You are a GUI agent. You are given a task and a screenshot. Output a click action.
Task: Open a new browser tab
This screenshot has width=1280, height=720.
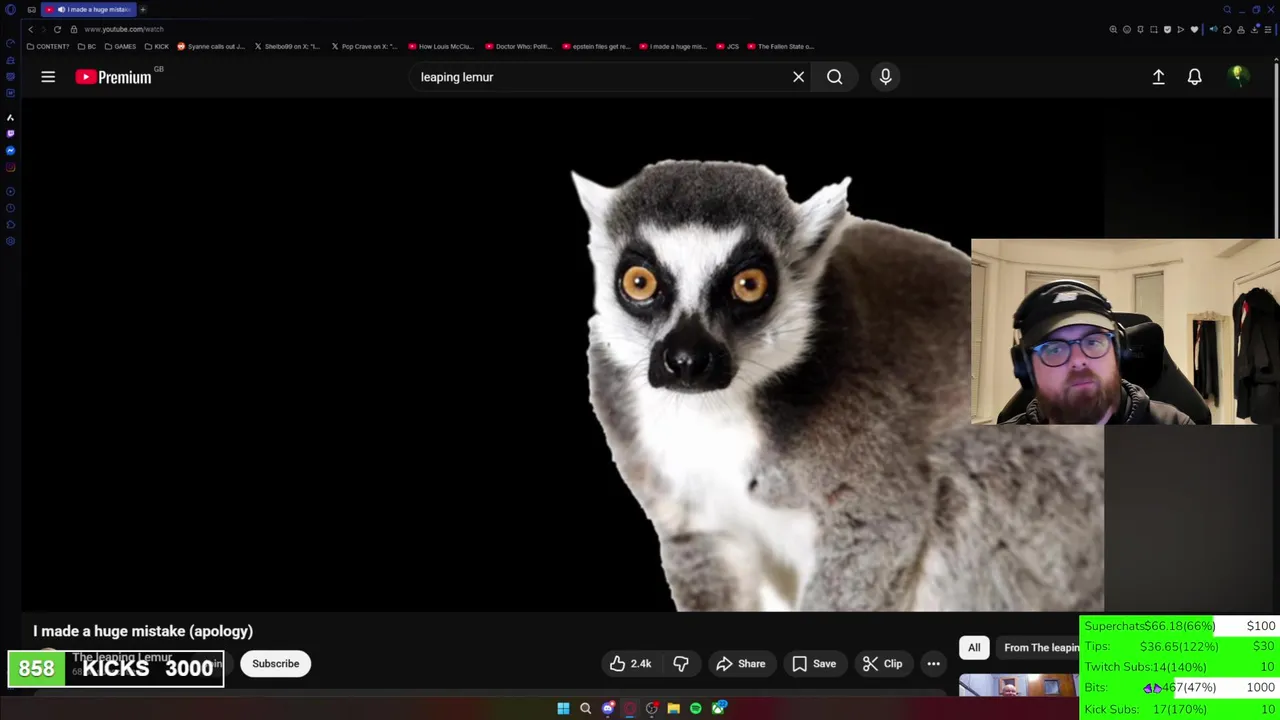click(143, 9)
